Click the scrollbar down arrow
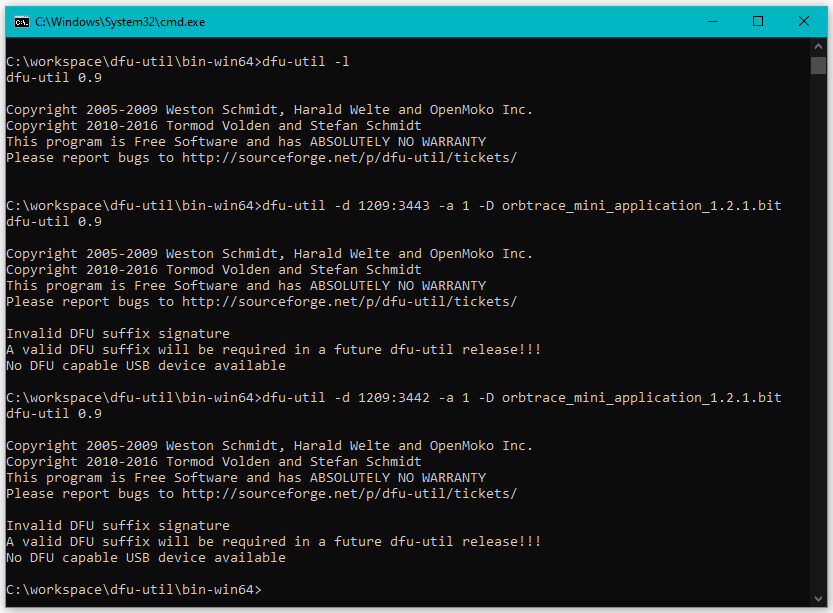Viewport: 833px width, 613px height. click(818, 597)
